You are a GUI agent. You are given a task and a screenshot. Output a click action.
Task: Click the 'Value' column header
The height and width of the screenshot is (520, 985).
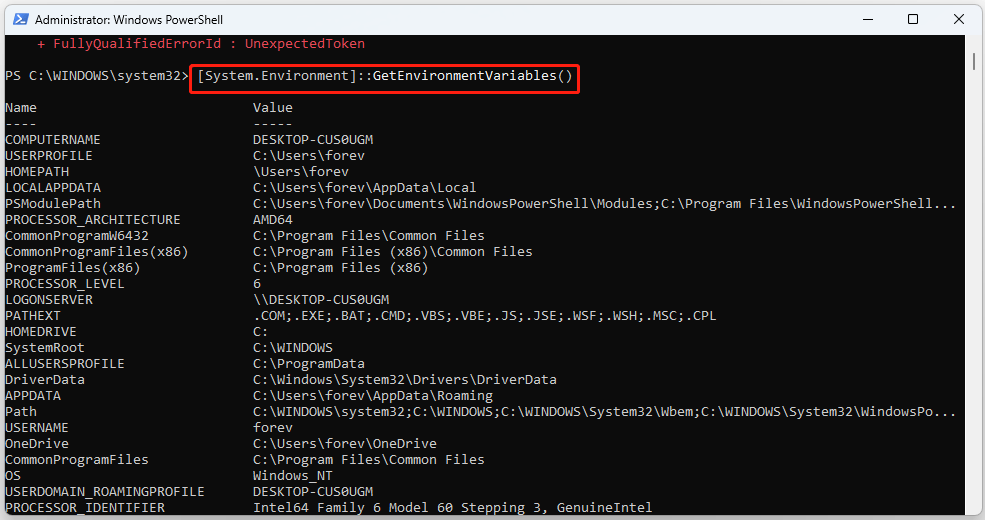[273, 108]
